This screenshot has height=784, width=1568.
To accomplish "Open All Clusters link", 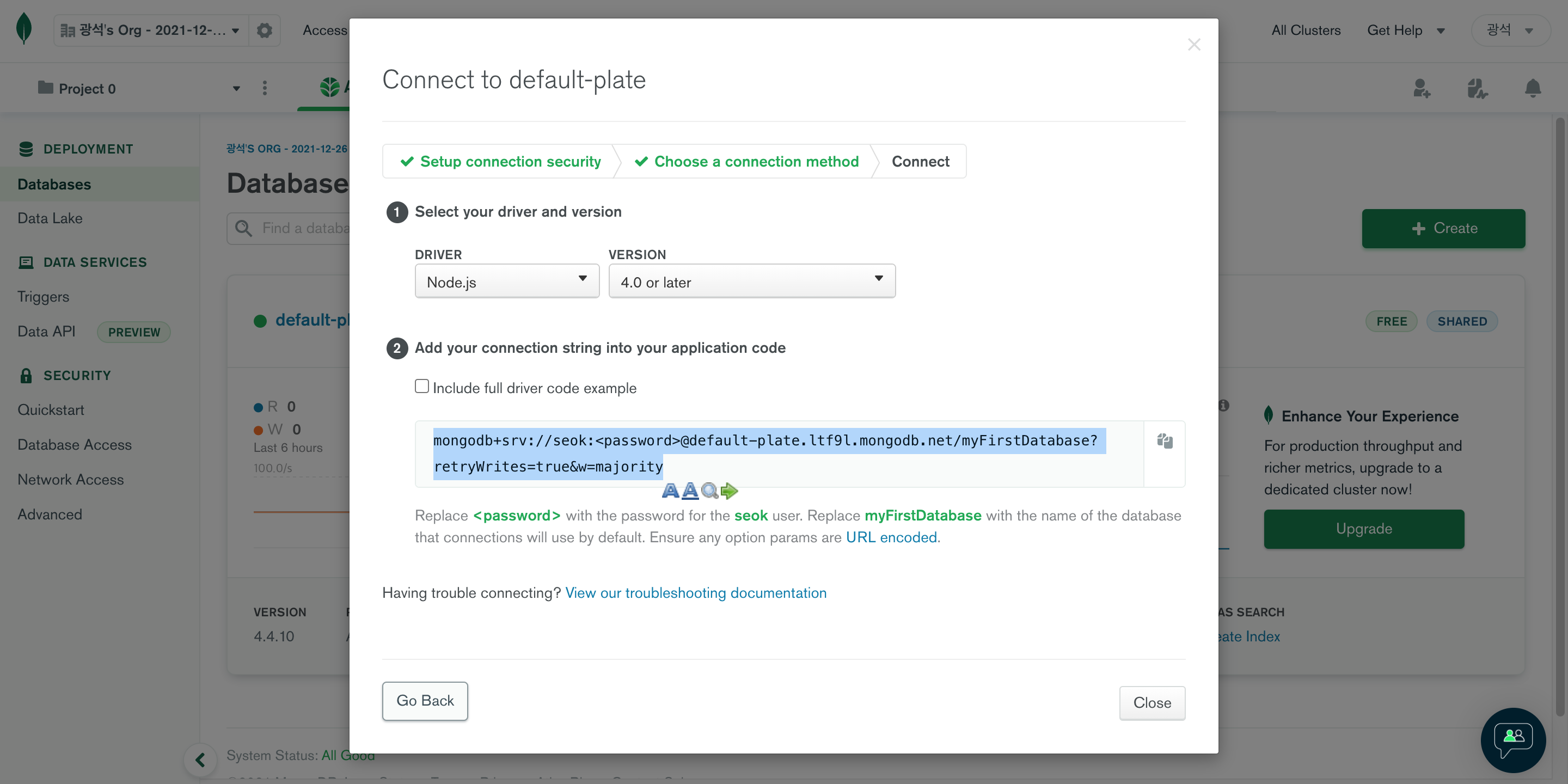I will pyautogui.click(x=1306, y=30).
